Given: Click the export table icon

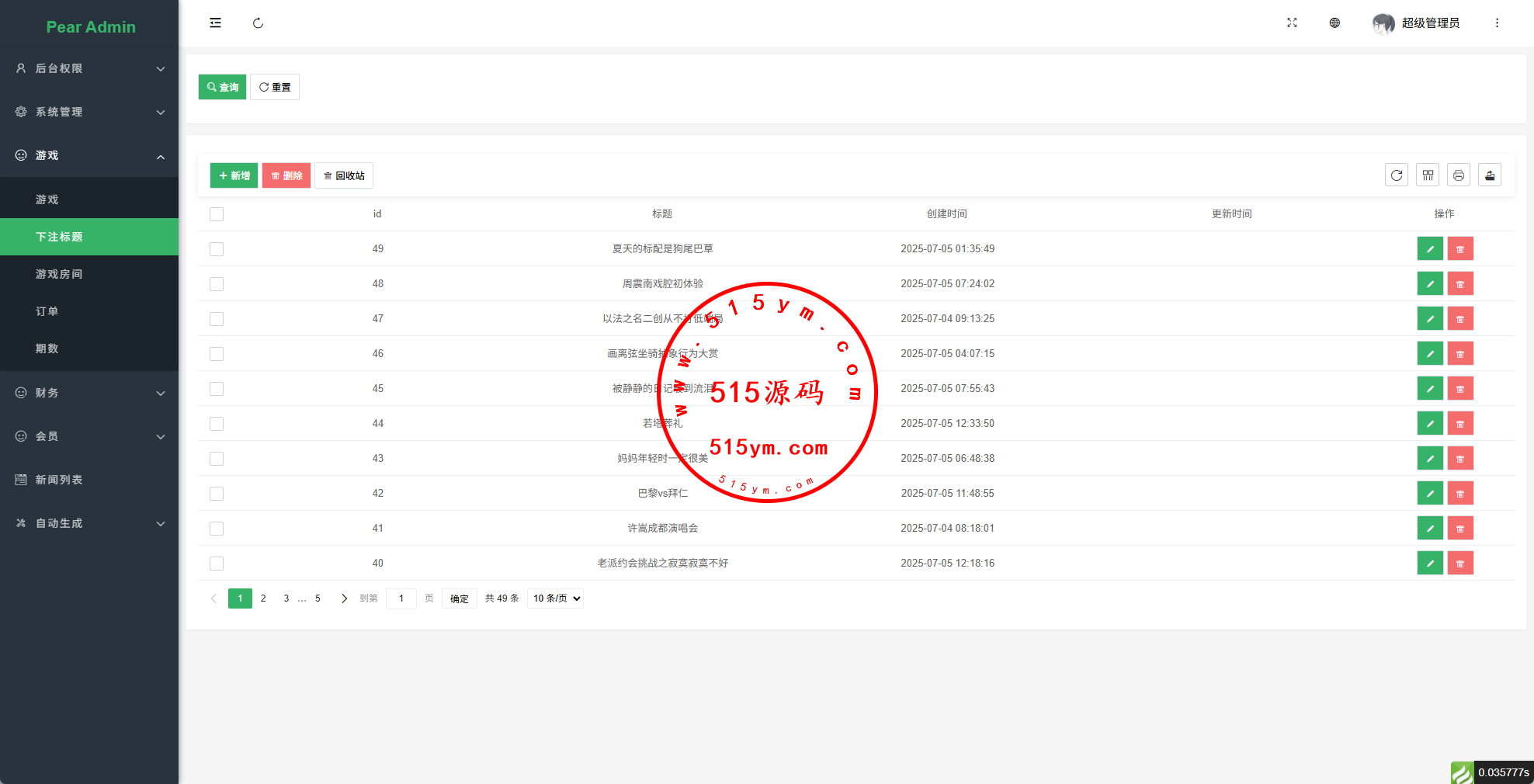Looking at the screenshot, I should coord(1489,175).
